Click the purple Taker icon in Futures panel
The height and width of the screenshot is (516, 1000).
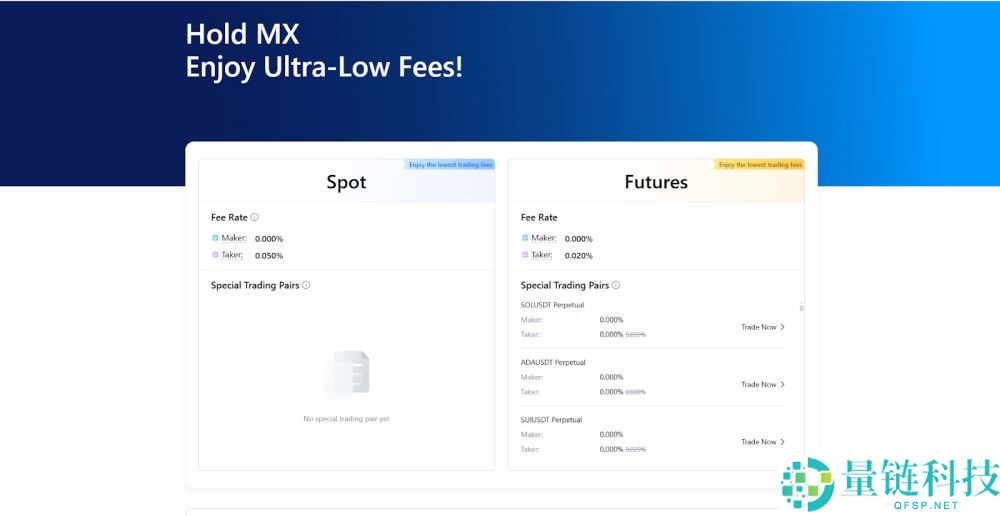pyautogui.click(x=525, y=255)
